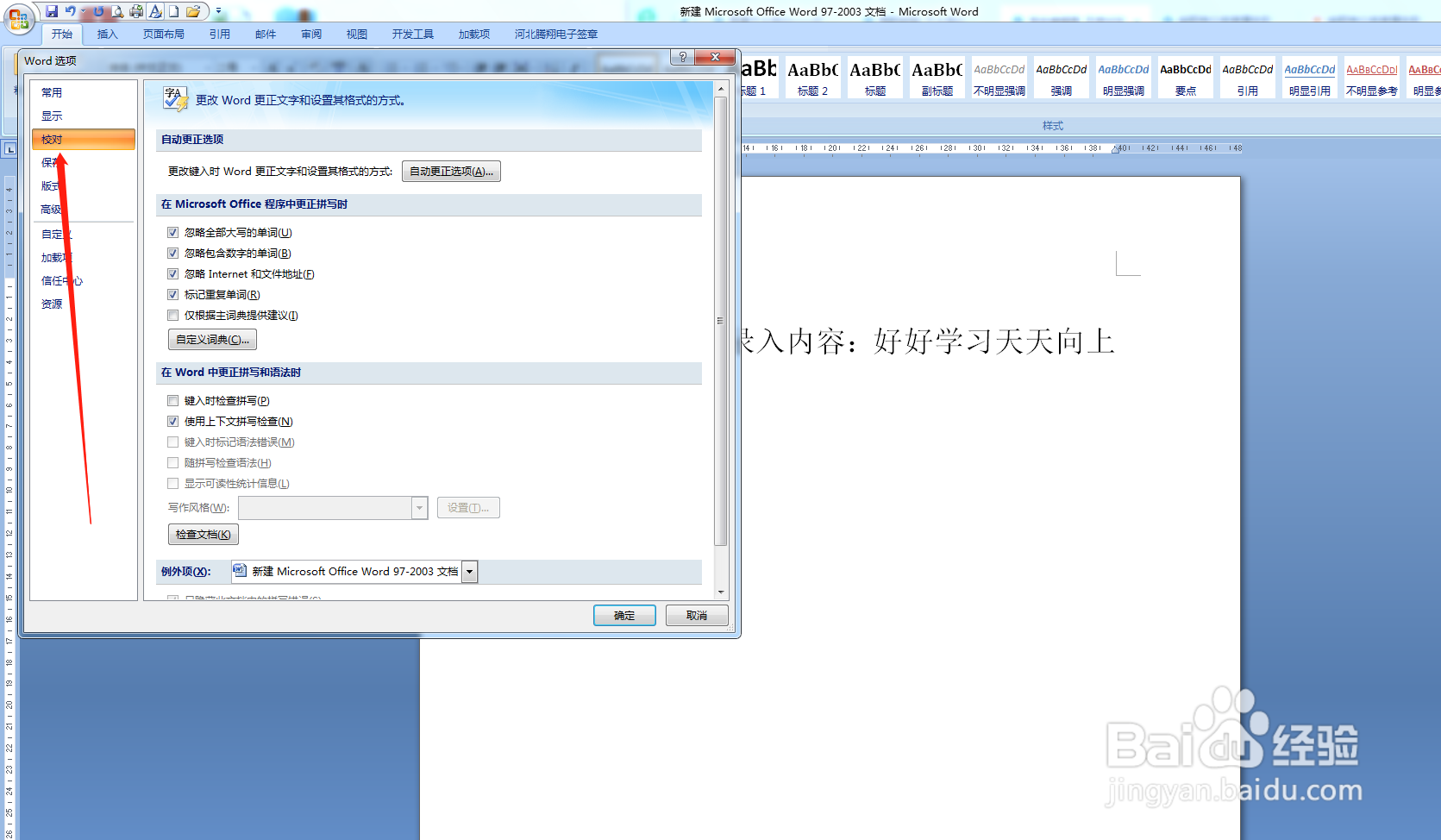Open the 加载项 ribbon tab
This screenshot has height=840, width=1441.
tap(474, 34)
